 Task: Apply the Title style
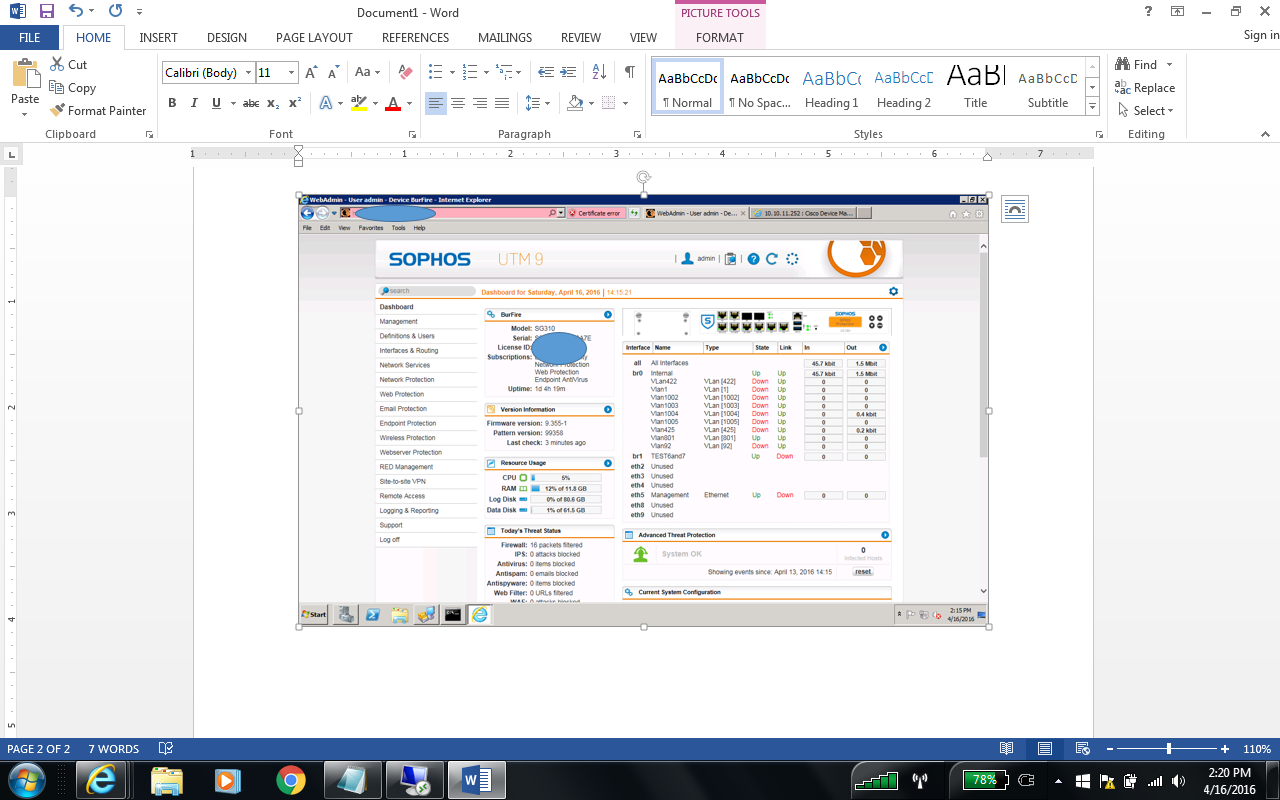point(976,88)
